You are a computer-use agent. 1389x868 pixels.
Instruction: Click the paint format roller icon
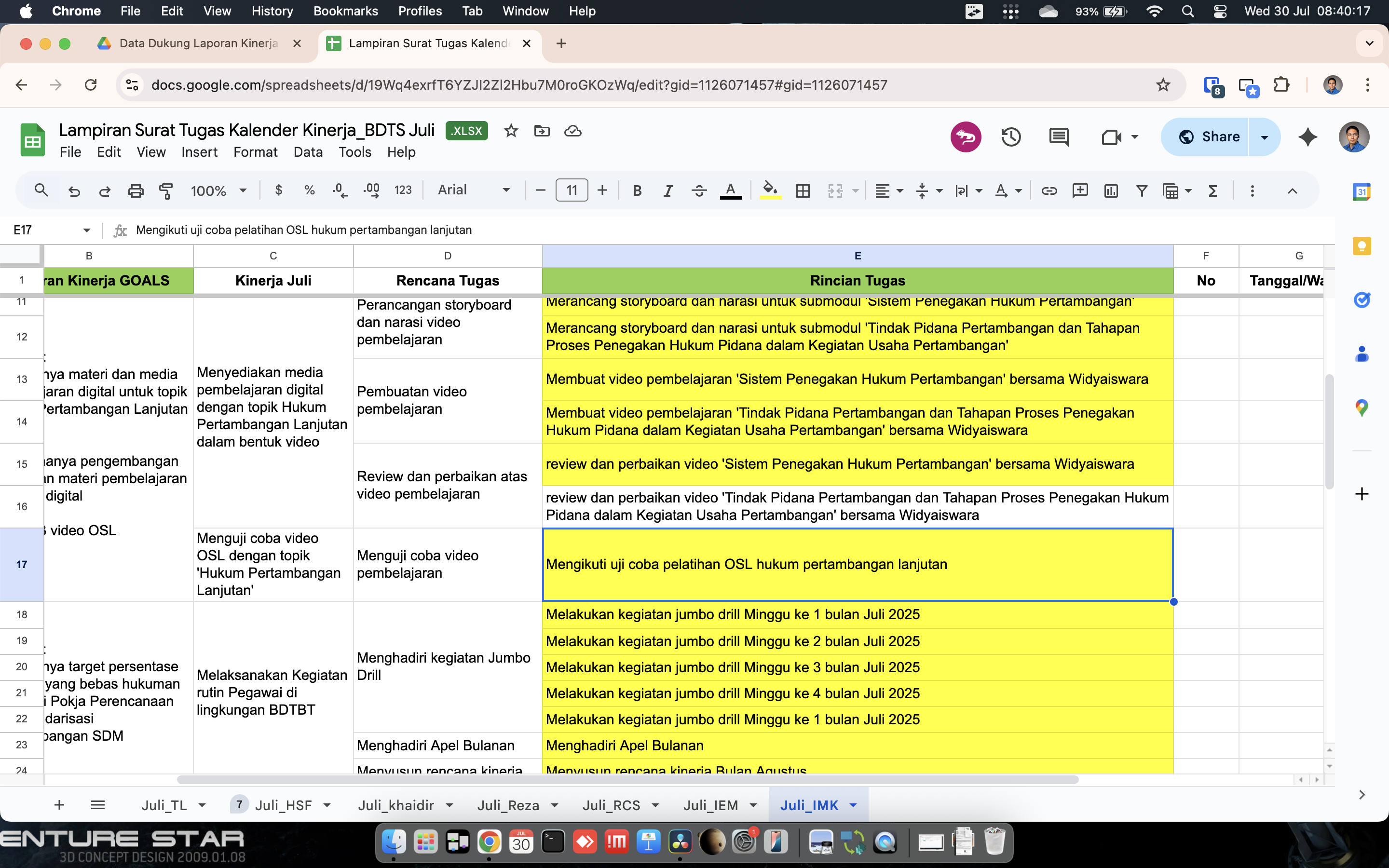166,190
